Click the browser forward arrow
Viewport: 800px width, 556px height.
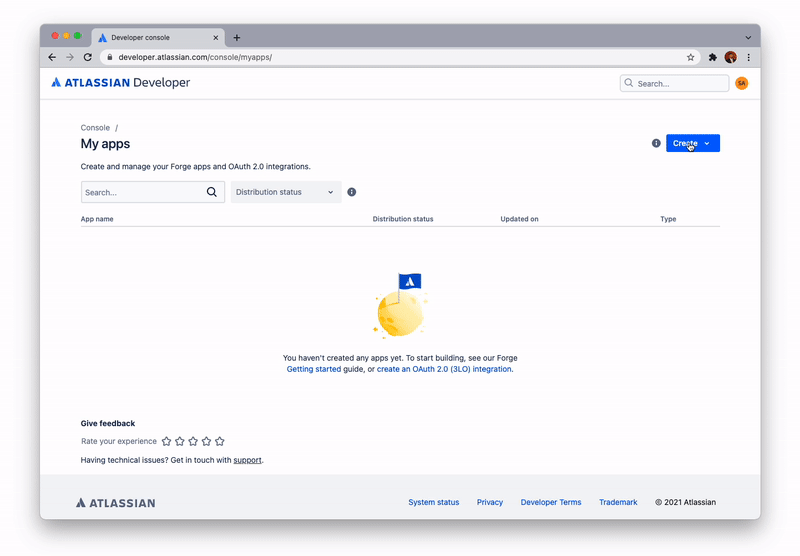click(70, 57)
